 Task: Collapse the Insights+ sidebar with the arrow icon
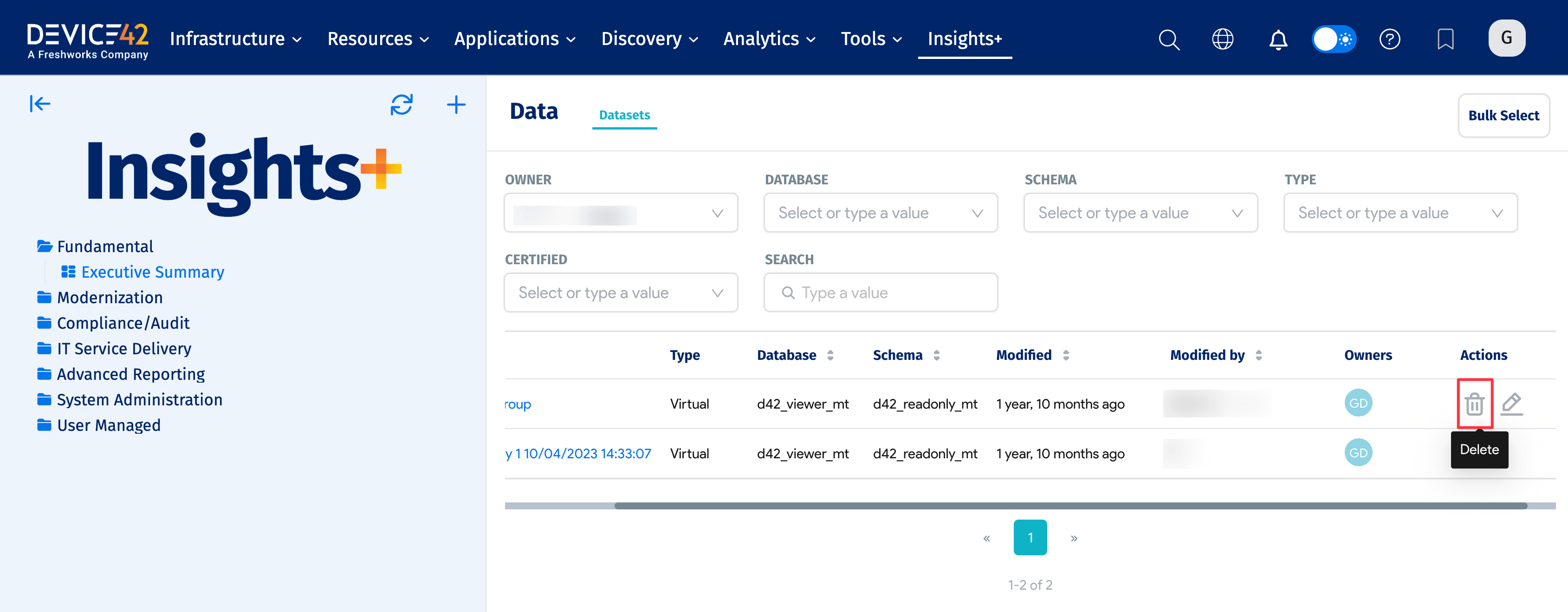pyautogui.click(x=39, y=104)
